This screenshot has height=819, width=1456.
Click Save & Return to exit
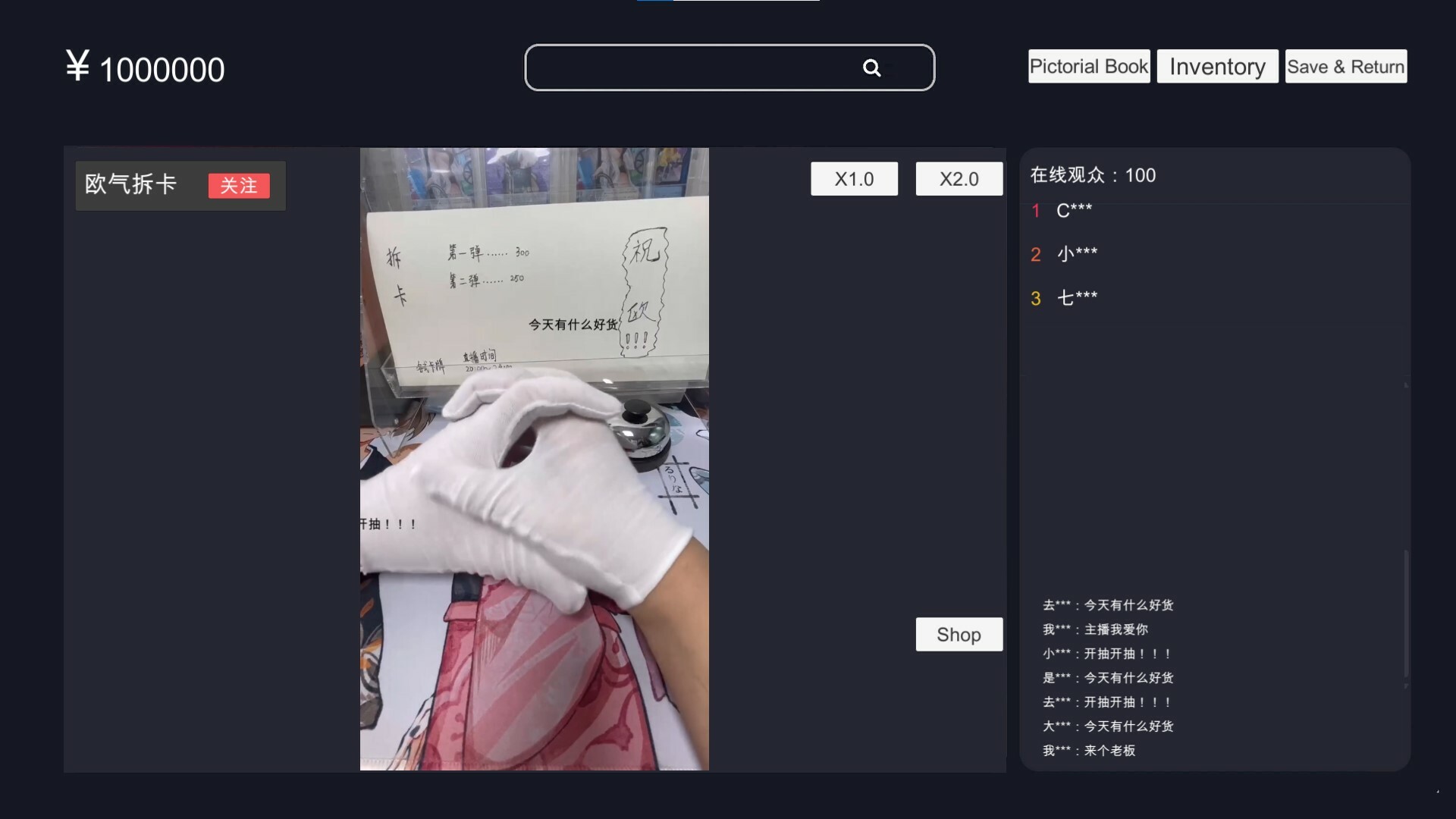tap(1346, 66)
